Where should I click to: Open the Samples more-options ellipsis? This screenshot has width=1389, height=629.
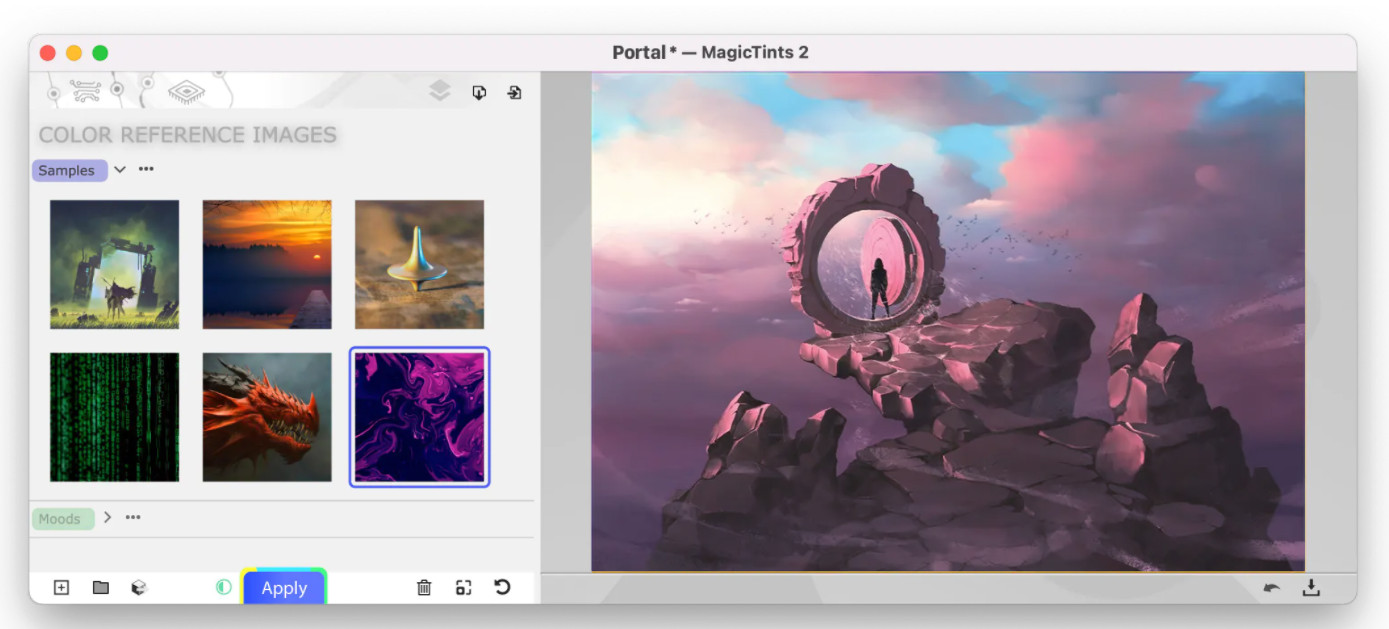(146, 169)
